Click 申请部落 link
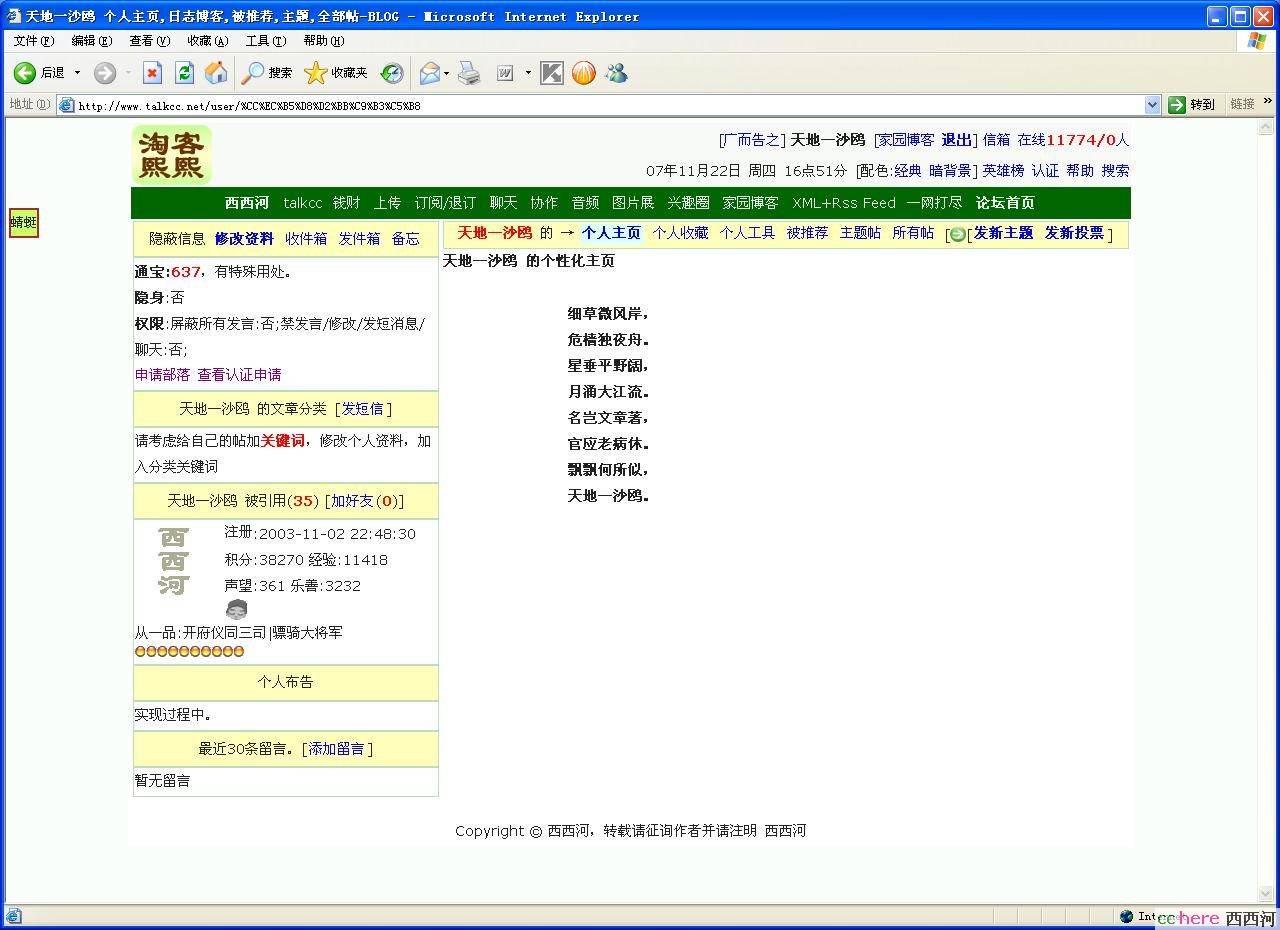The width and height of the screenshot is (1280, 930). [162, 375]
